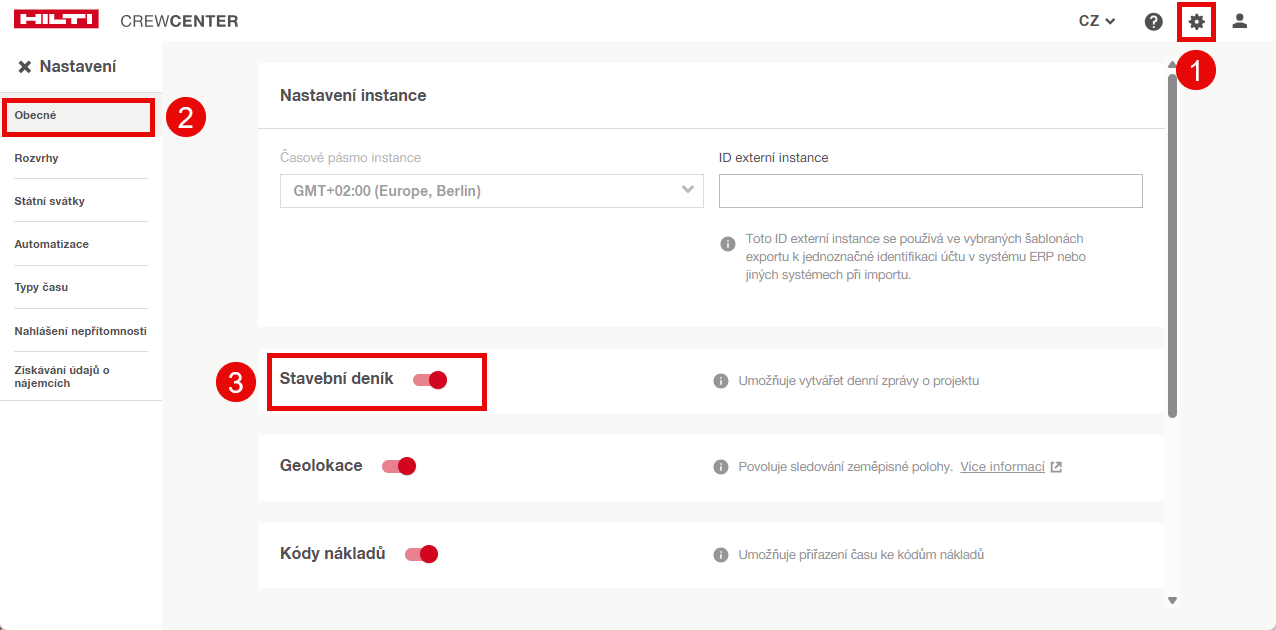Open the settings gear icon
1276x630 pixels.
click(1196, 21)
